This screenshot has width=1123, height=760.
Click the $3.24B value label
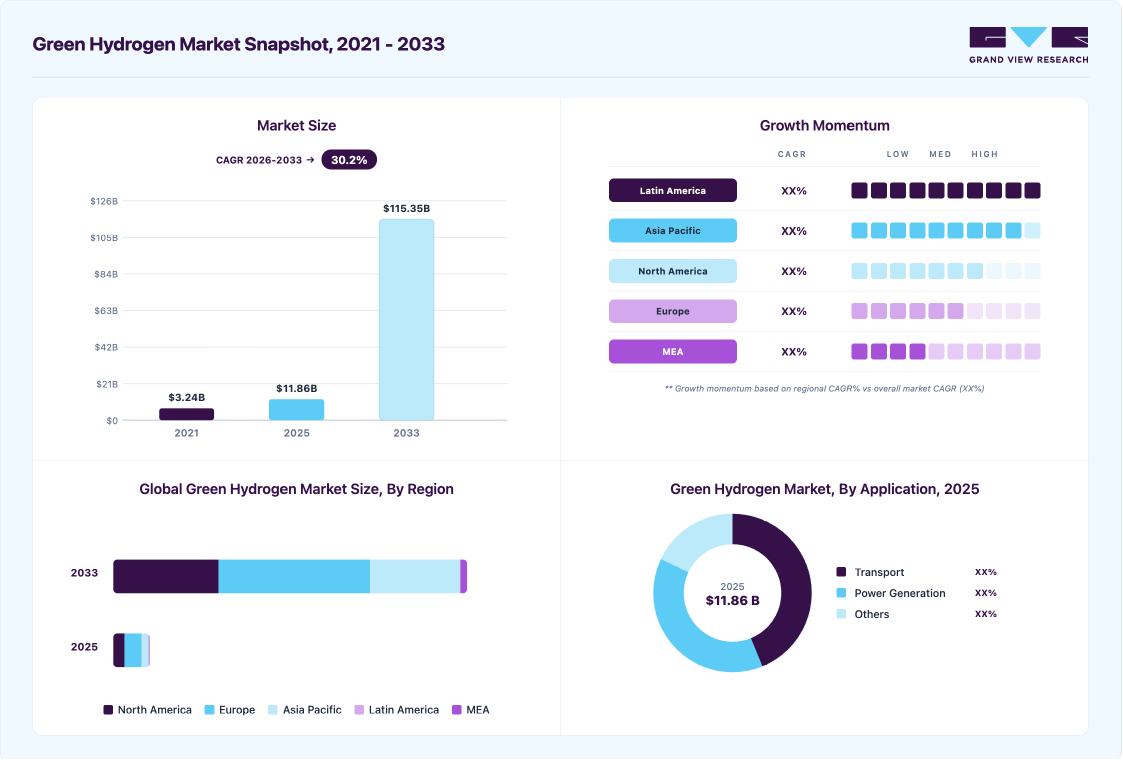click(x=186, y=398)
